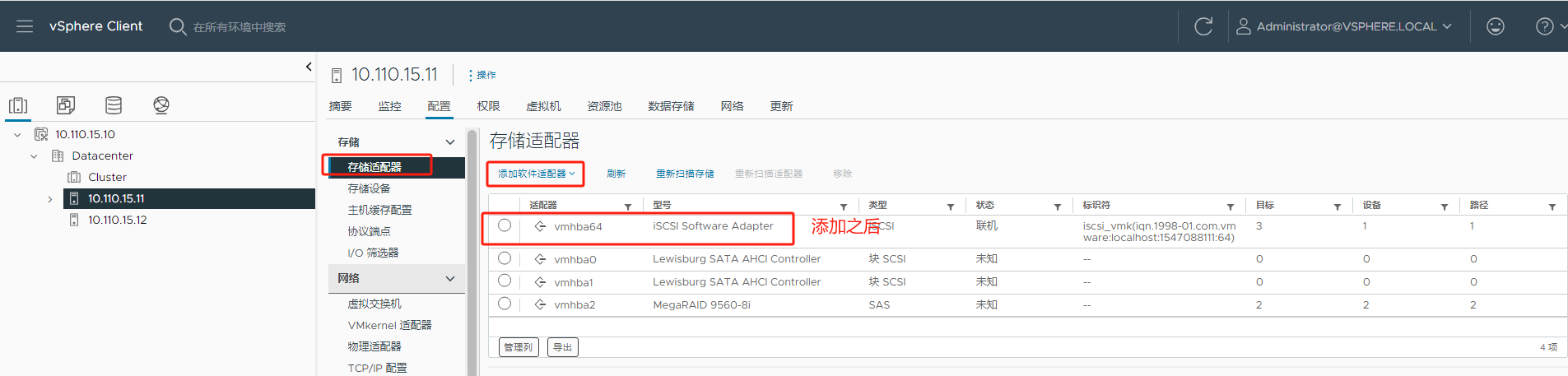This screenshot has width=1568, height=376.
Task: Expand the 10.110.15.11 host tree node
Action: (x=50, y=198)
